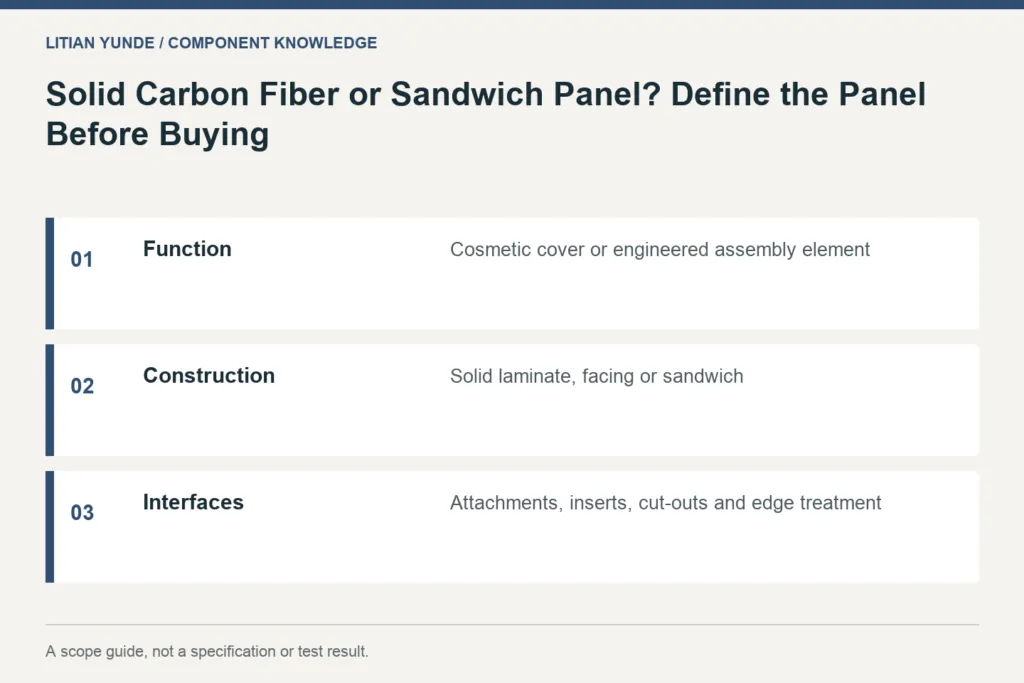Click the Construction heading
The image size is (1024, 683).
tap(209, 375)
